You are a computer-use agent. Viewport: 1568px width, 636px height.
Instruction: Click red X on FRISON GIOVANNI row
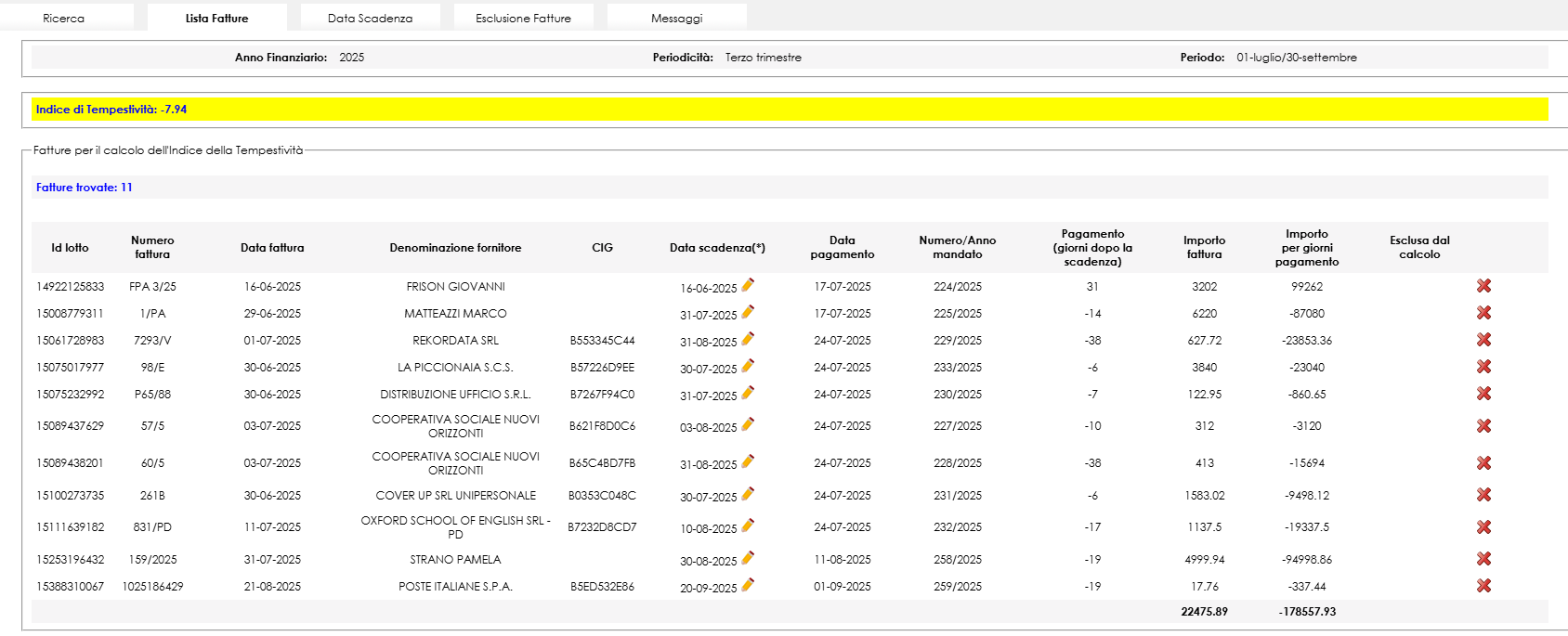click(1483, 286)
